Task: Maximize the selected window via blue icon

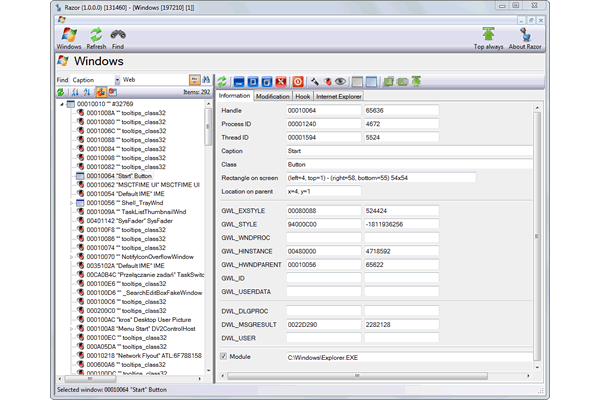Action: [x=253, y=82]
